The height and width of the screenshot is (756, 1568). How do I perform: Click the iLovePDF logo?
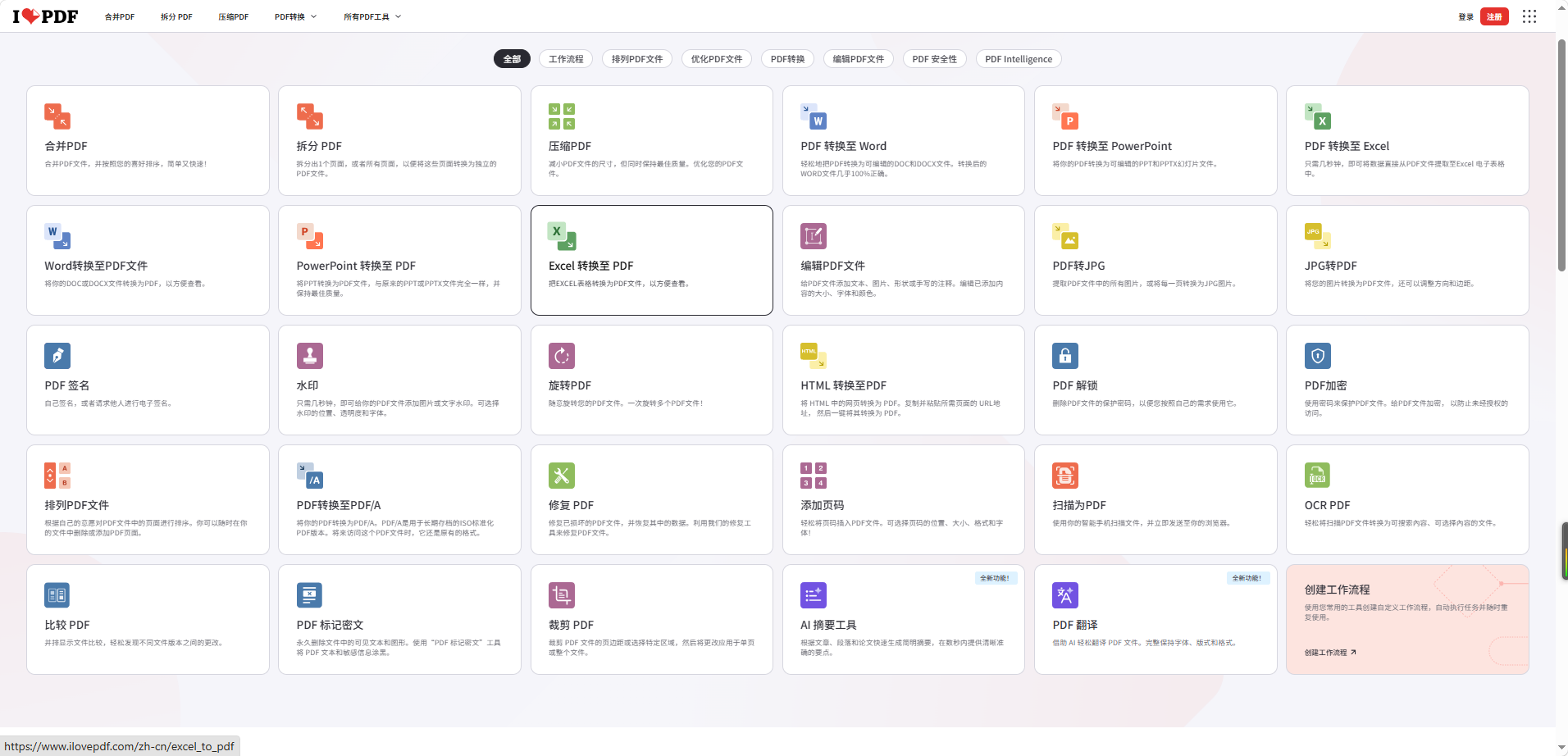point(45,16)
